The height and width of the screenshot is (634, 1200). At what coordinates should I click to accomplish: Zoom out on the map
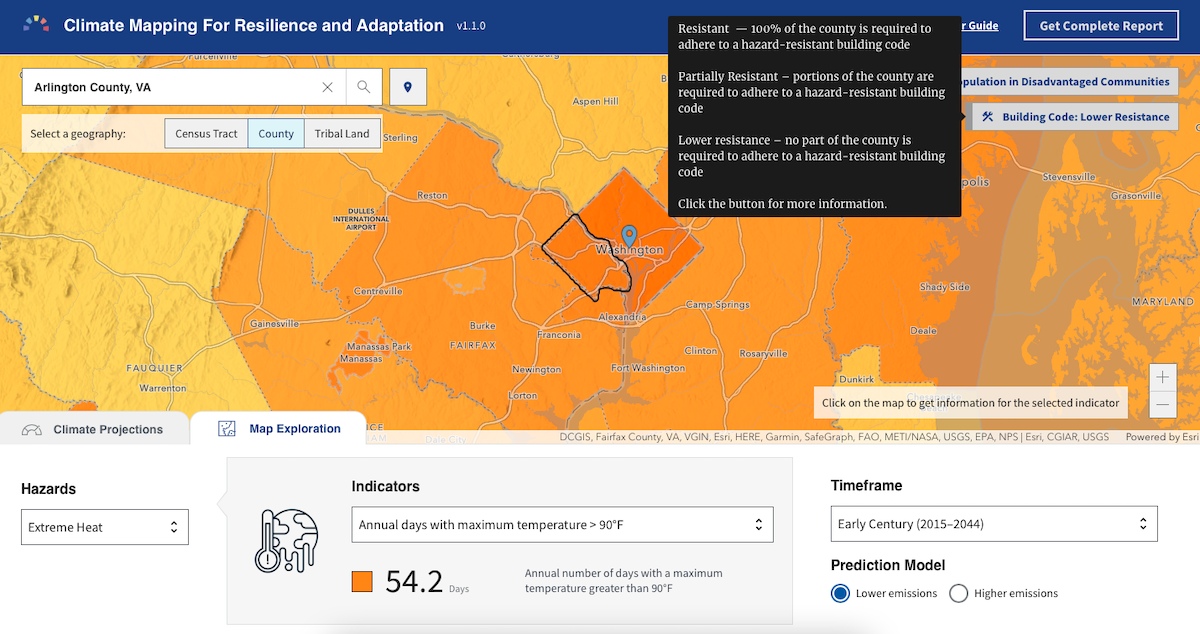1162,404
